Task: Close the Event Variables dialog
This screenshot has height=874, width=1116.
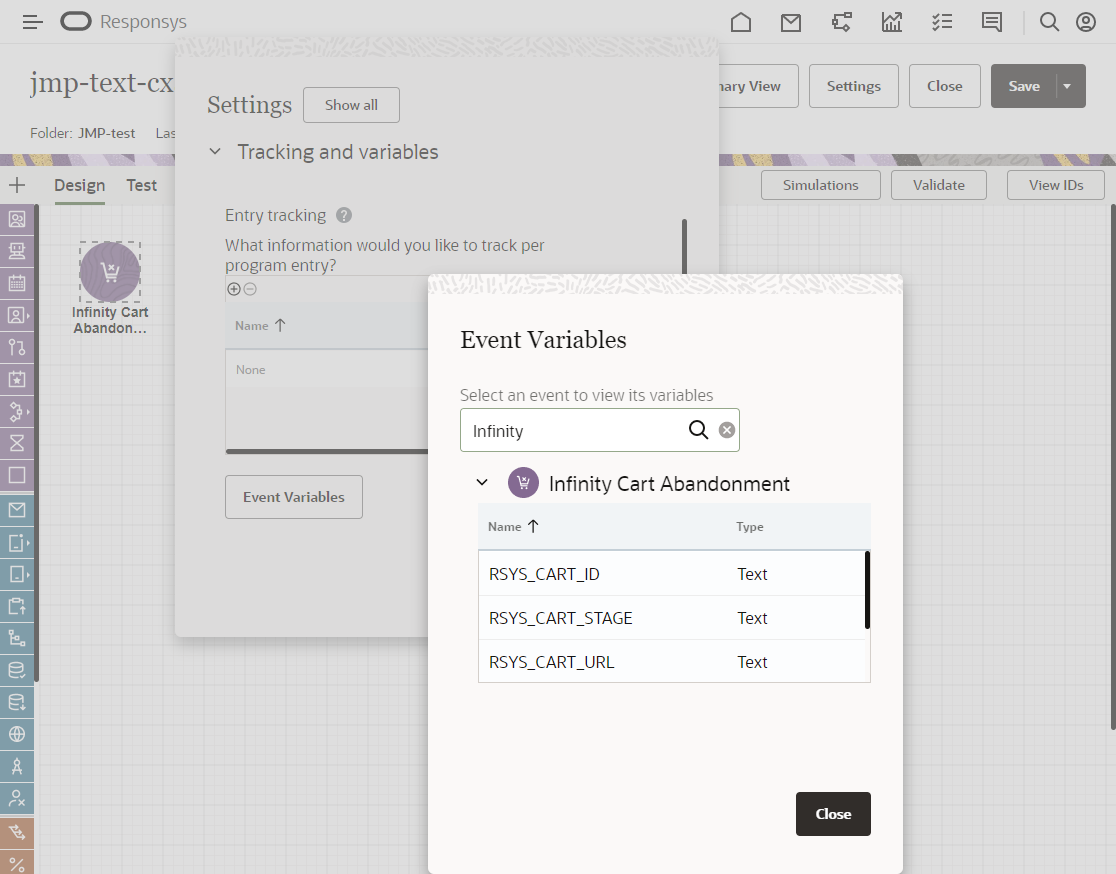Action: 833,814
